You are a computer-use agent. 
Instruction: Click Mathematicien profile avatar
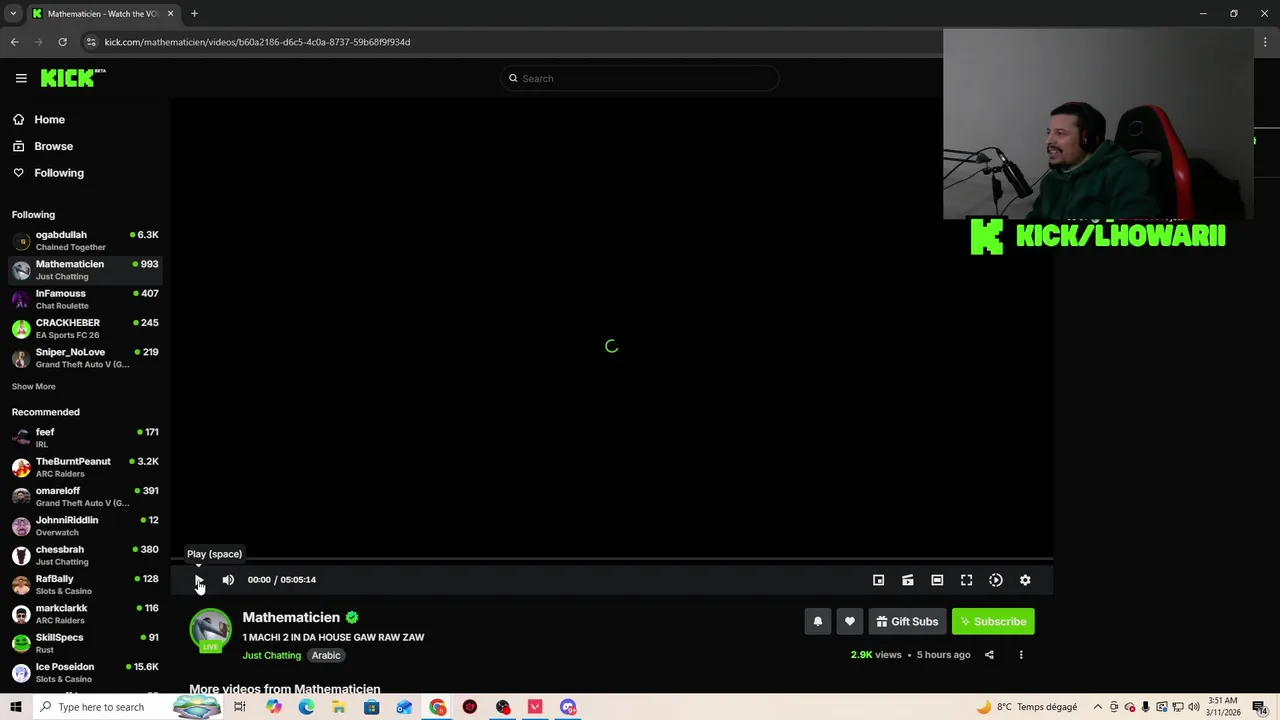click(210, 631)
